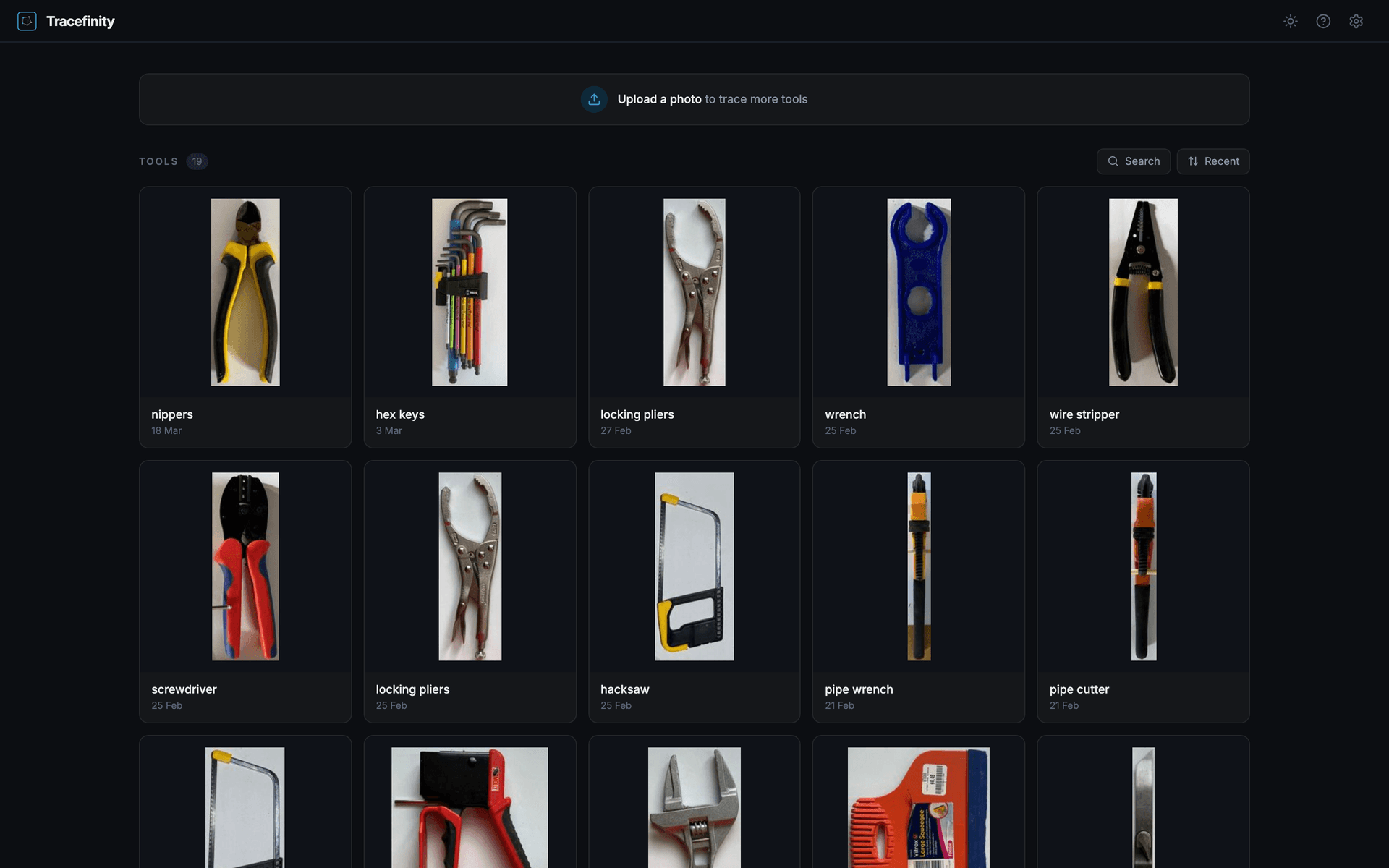Toggle the search panel open
The width and height of the screenshot is (1389, 868).
pos(1133,161)
